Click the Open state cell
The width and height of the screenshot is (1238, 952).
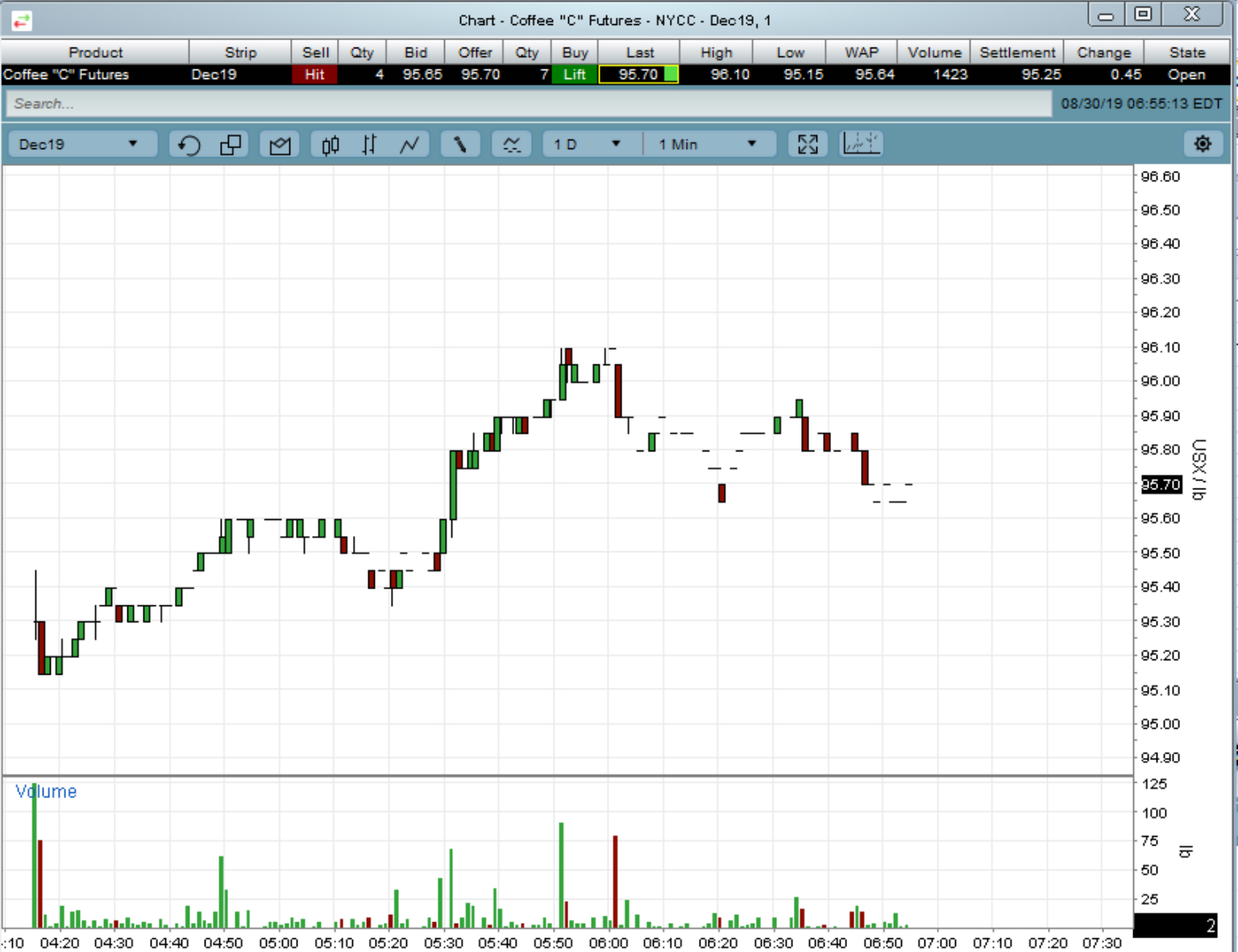(1186, 75)
